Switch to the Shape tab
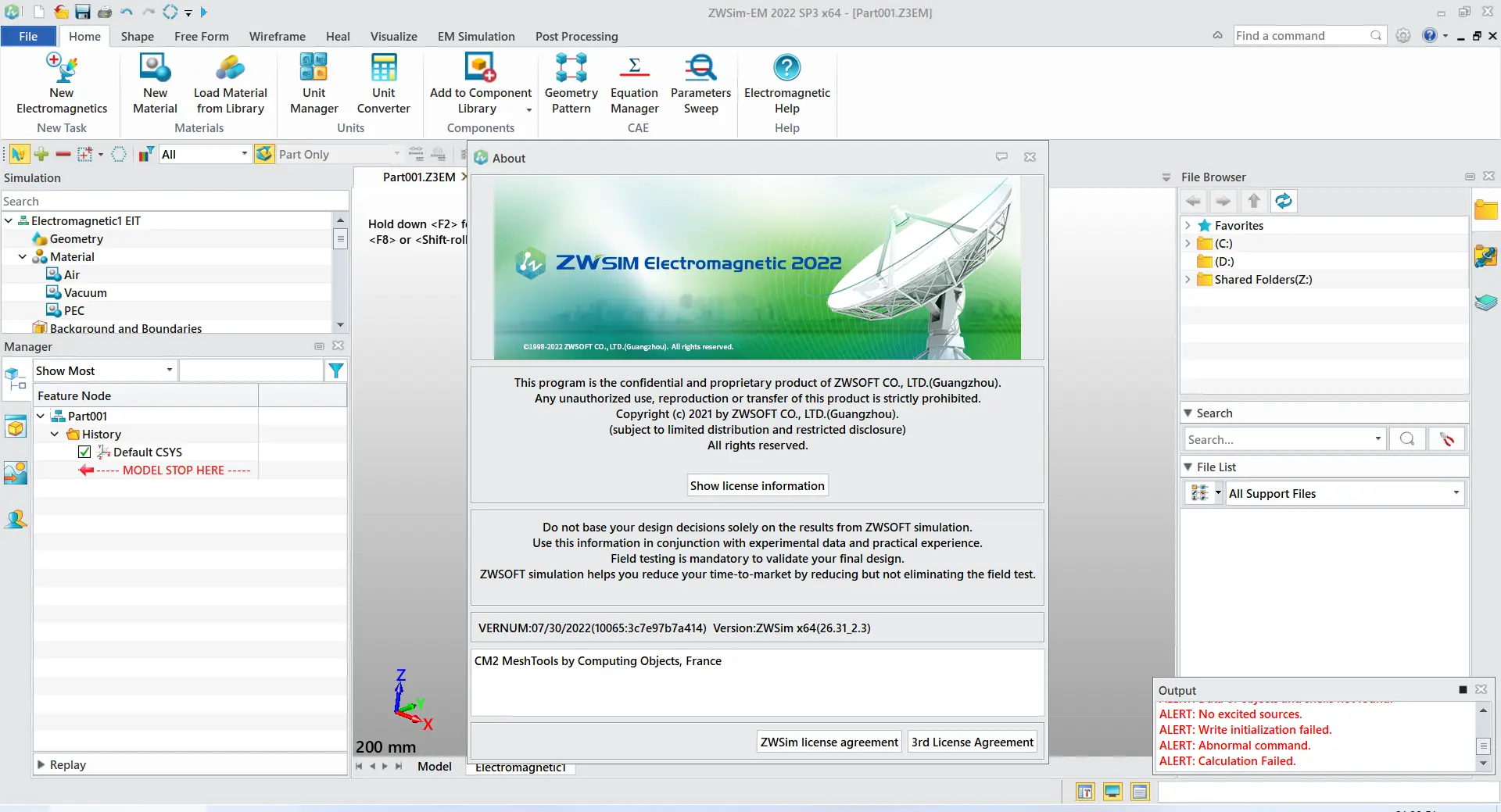This screenshot has width=1501, height=812. (137, 36)
